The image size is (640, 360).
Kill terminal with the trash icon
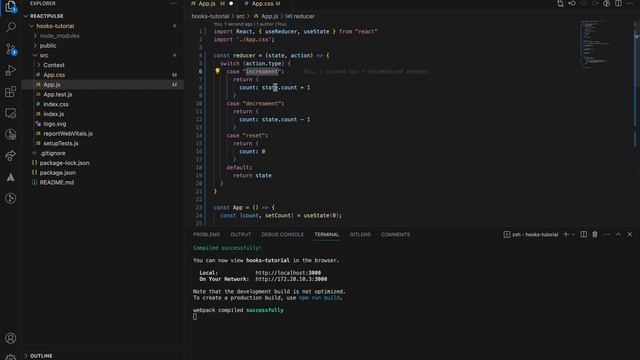[595, 234]
